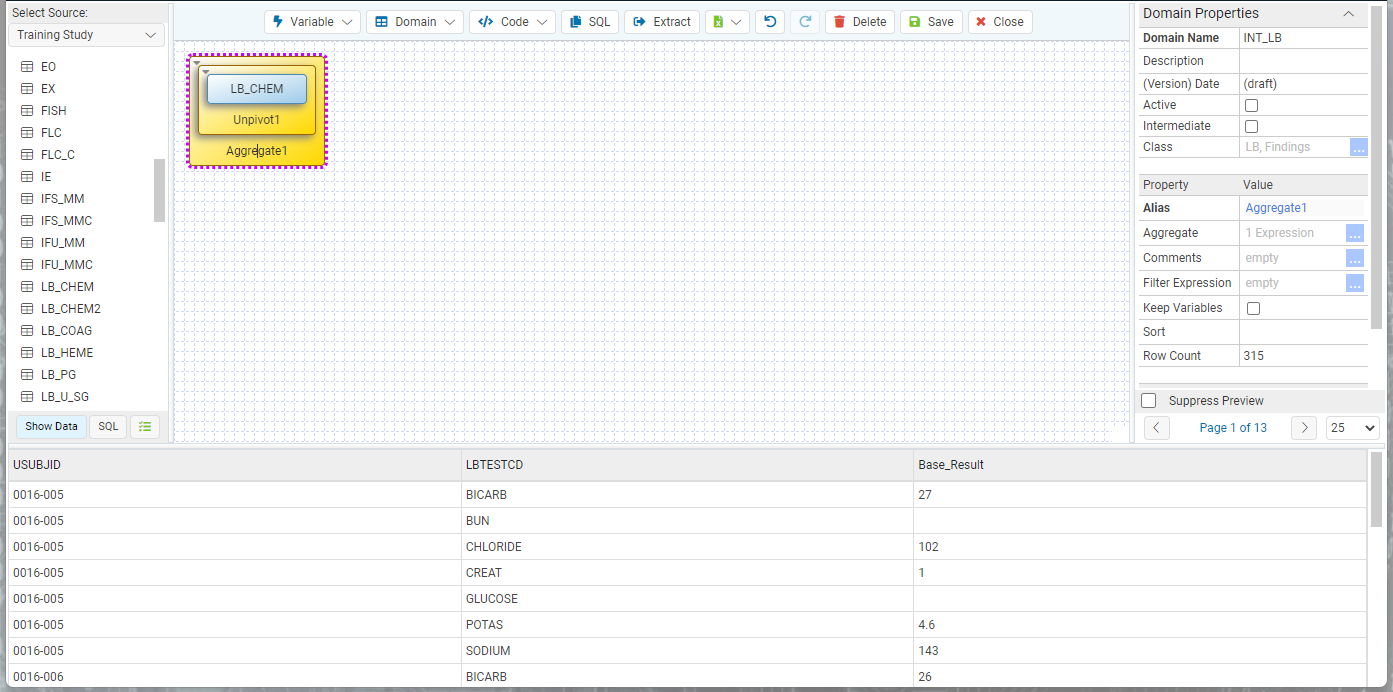Image resolution: width=1393 pixels, height=692 pixels.
Task: Open the Class ellipsis editor button
Action: (x=1357, y=147)
